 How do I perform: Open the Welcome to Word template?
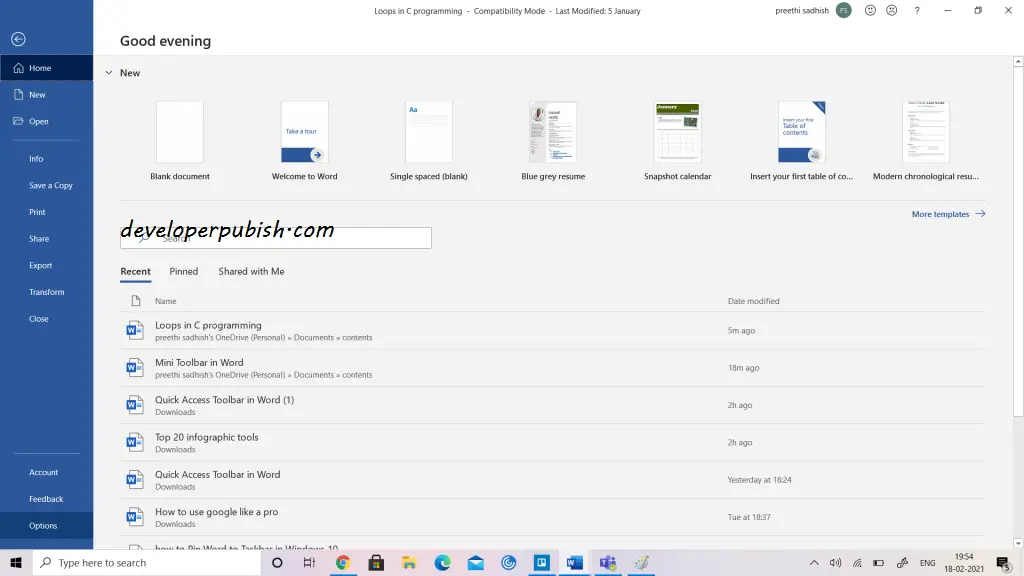(x=304, y=141)
